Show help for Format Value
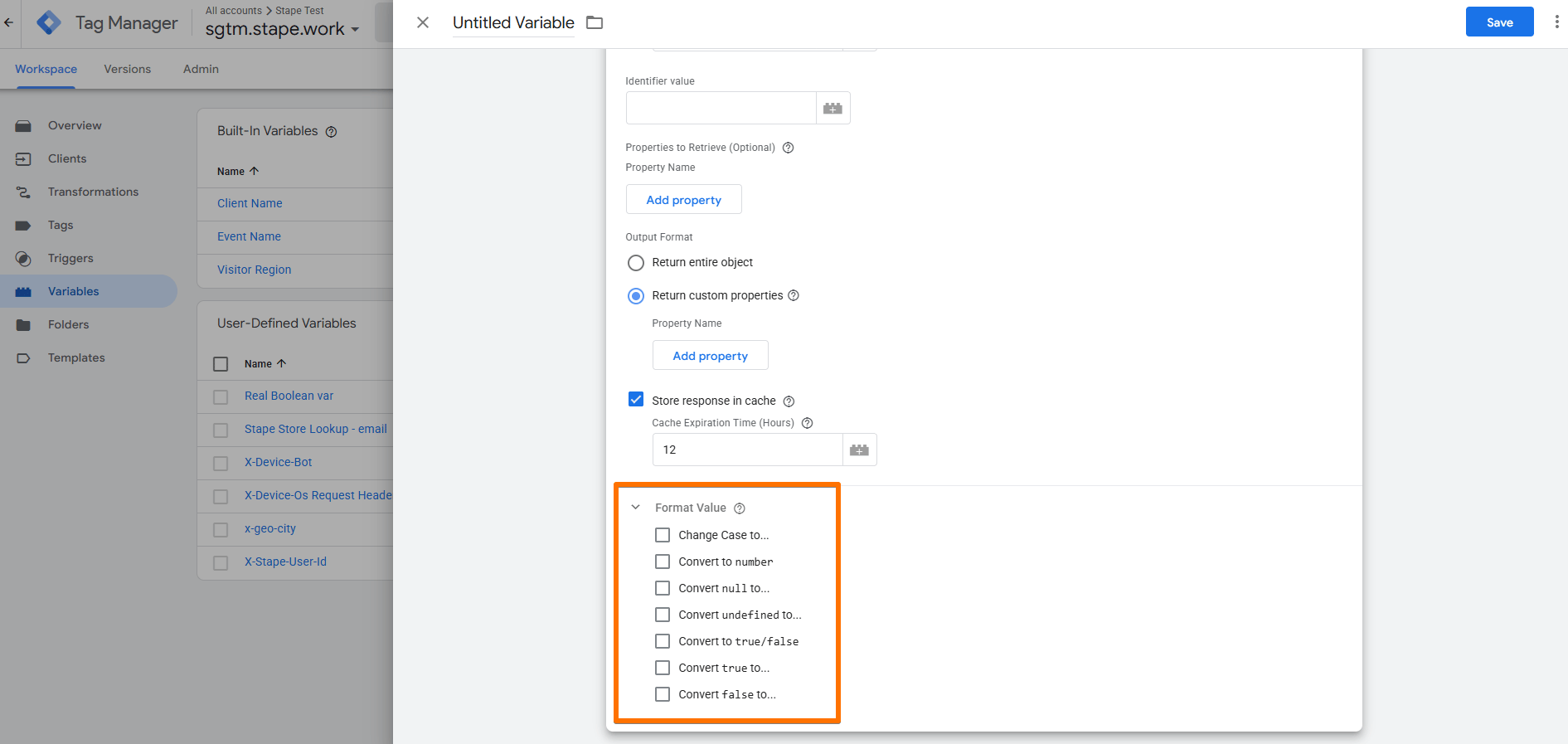This screenshot has width=1568, height=744. tap(740, 508)
